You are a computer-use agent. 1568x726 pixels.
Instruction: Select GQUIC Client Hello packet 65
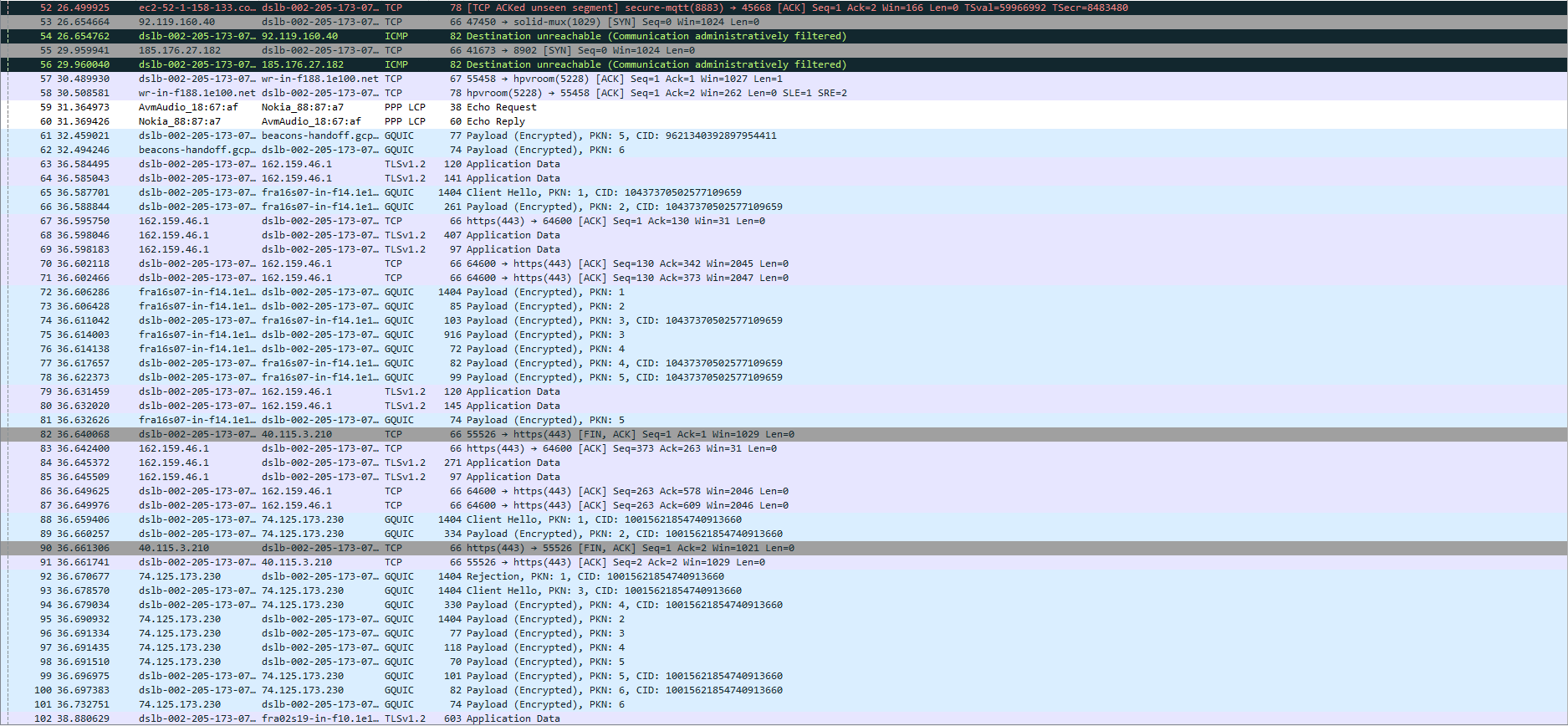point(784,192)
